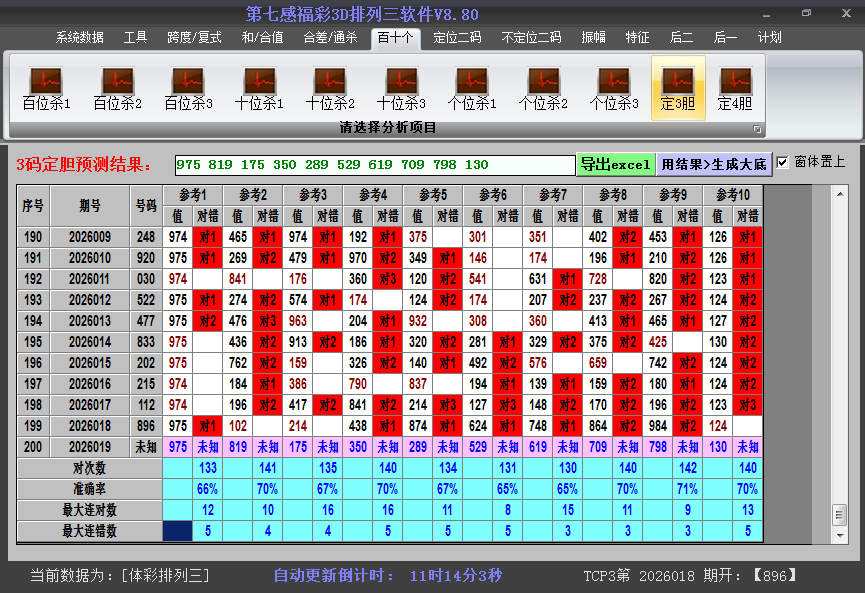Viewport: 865px width, 593px height.
Task: Open the 个位杀1 analysis icon
Action: click(x=472, y=88)
